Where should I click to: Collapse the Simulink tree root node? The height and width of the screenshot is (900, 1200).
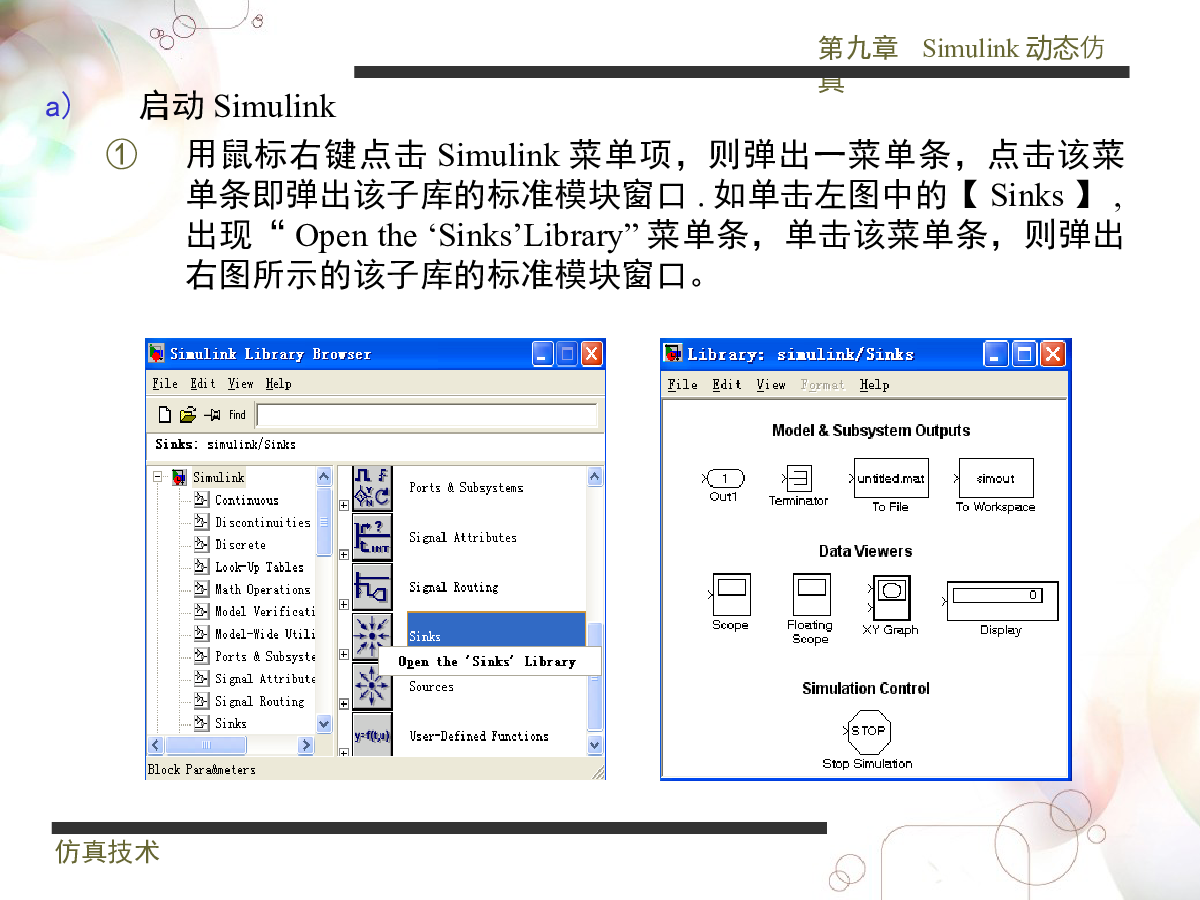coord(157,477)
